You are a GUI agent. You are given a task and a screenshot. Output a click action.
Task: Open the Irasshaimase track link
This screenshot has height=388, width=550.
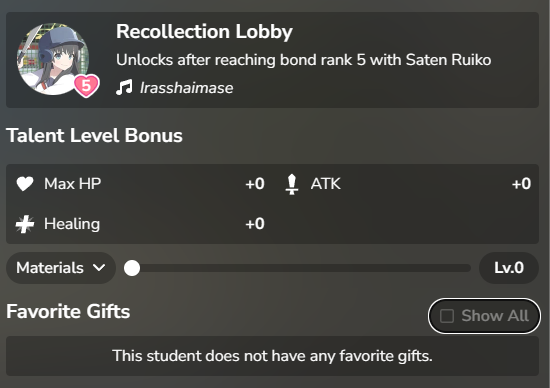pyautogui.click(x=186, y=88)
